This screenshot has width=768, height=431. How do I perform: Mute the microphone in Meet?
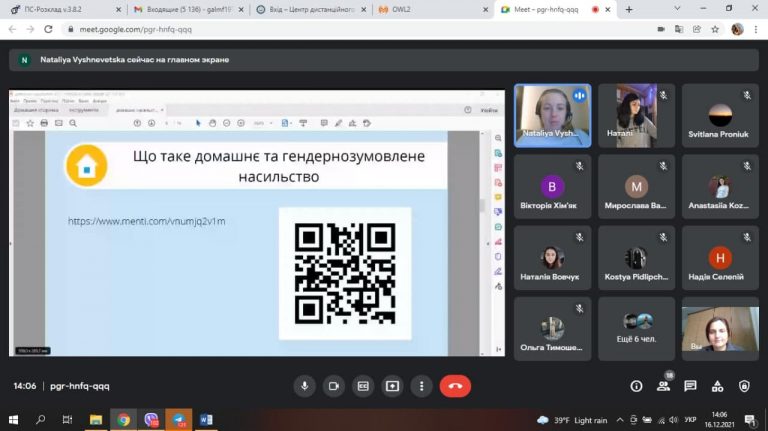(x=305, y=386)
